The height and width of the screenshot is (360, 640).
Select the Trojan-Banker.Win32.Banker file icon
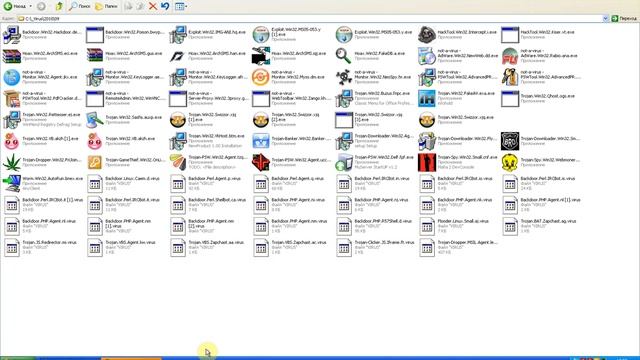point(261,141)
